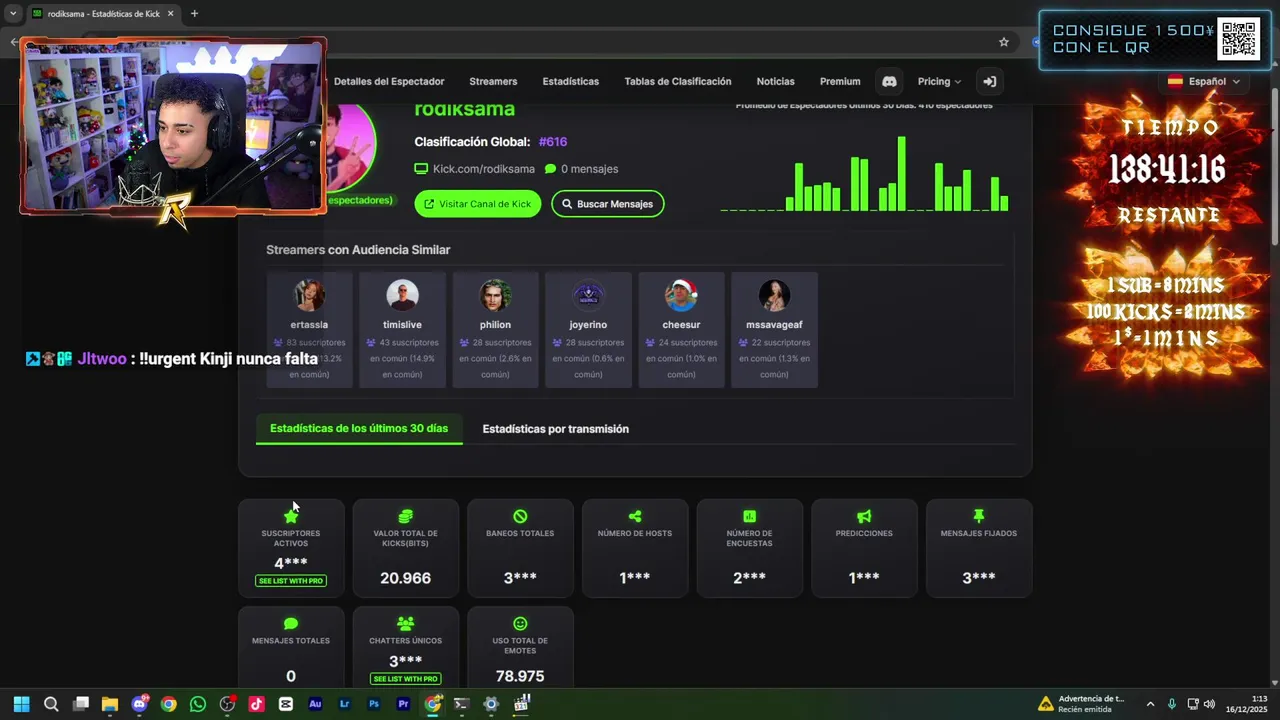Open the browser tab search dropdown arrow
Screen dimensions: 1280x720
tap(13, 14)
